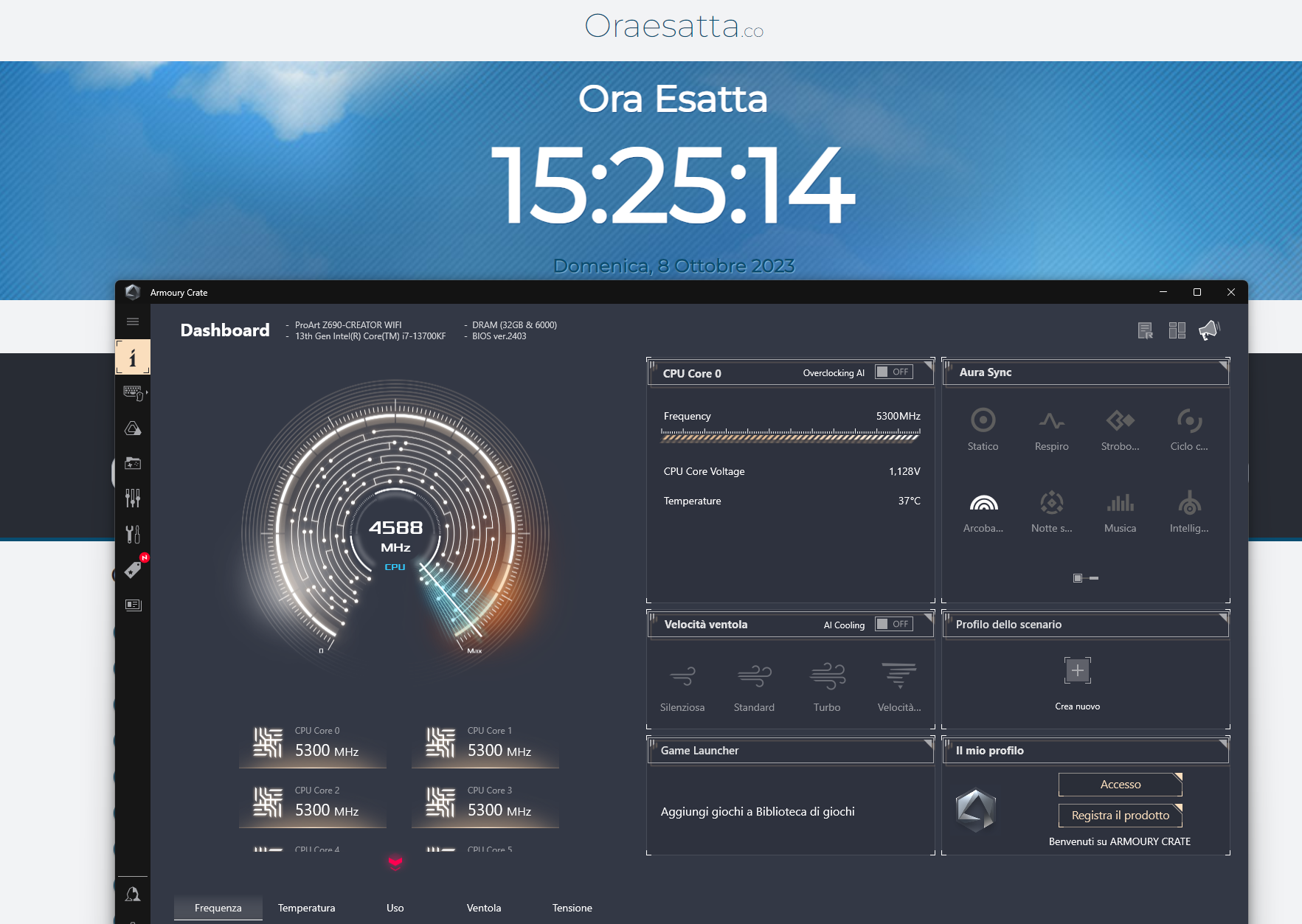The width and height of the screenshot is (1302, 924).
Task: Choose the Silenziosa fan mode
Action: click(682, 687)
